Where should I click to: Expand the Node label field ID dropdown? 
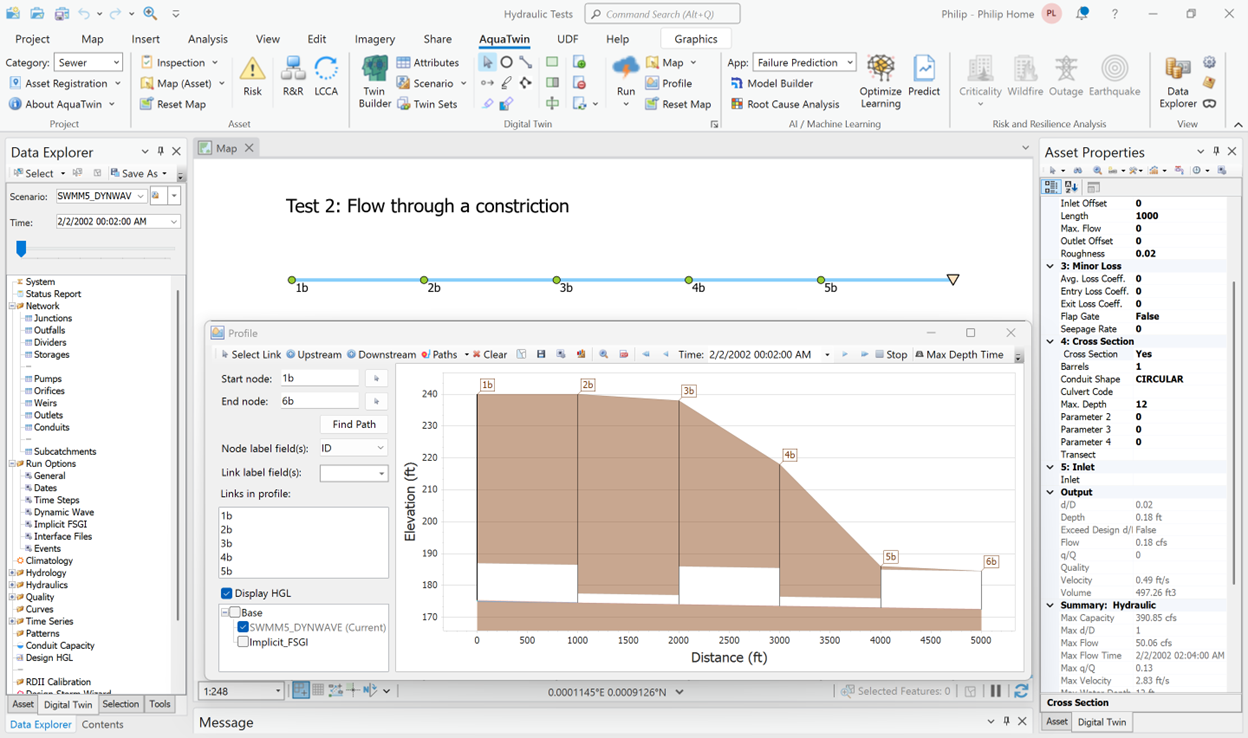coord(353,448)
